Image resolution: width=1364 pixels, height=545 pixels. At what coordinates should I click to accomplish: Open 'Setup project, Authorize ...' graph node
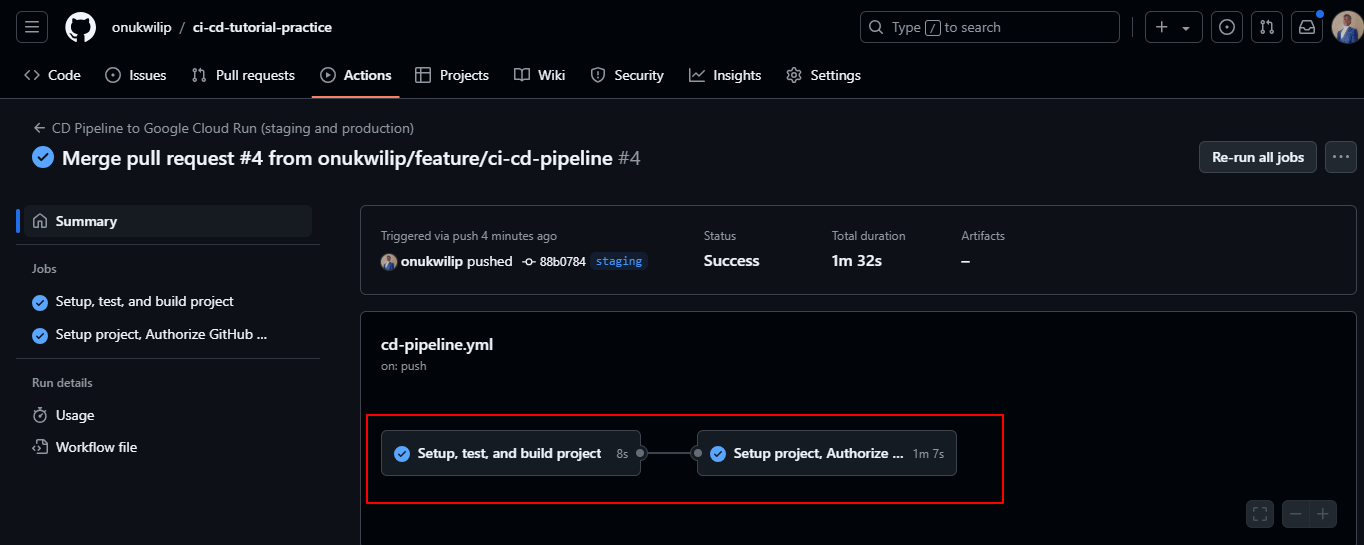(827, 453)
